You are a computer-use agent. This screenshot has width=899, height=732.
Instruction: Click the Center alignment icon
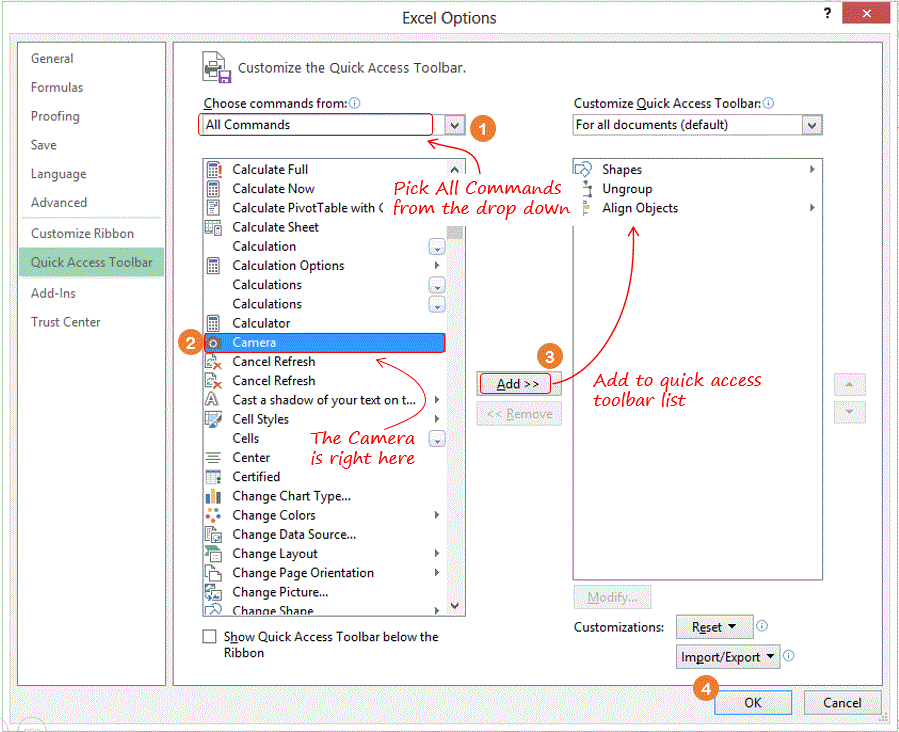213,457
